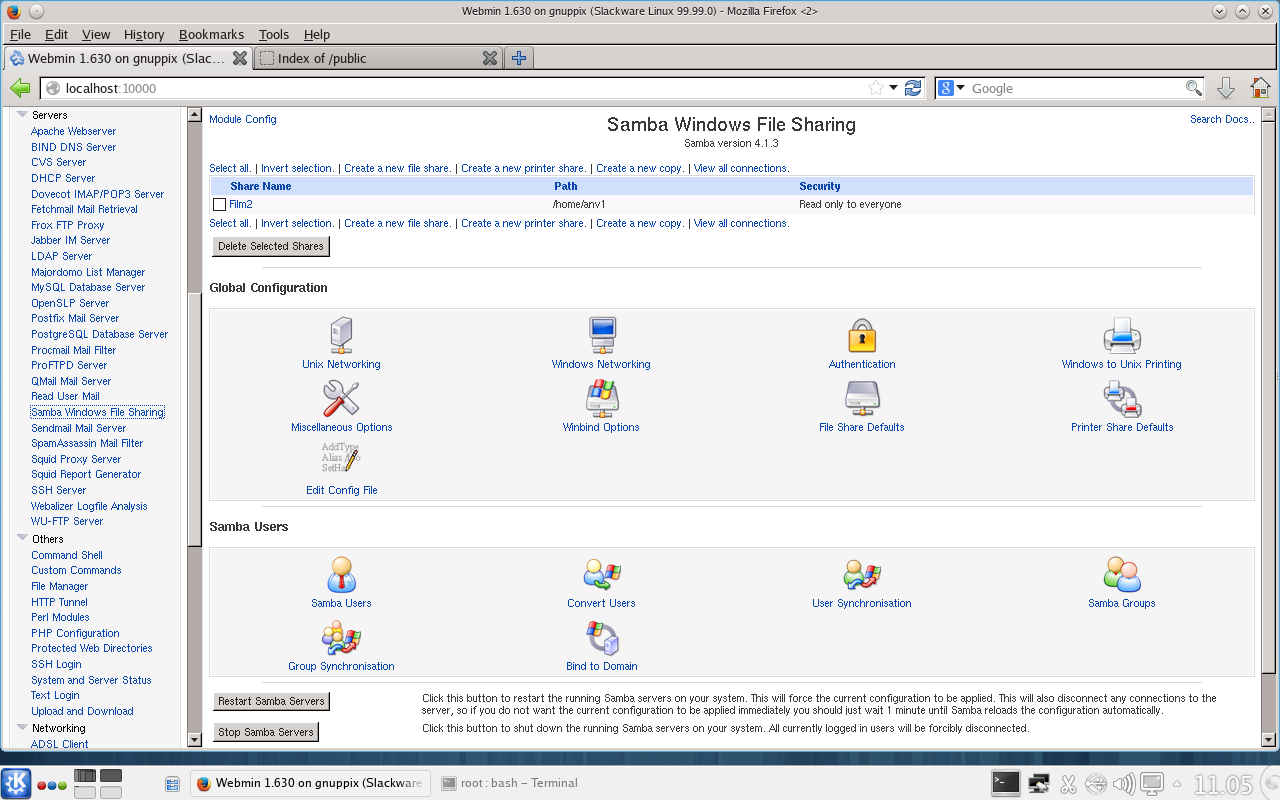Open the Search Docs link
This screenshot has width=1280, height=800.
click(x=1222, y=119)
